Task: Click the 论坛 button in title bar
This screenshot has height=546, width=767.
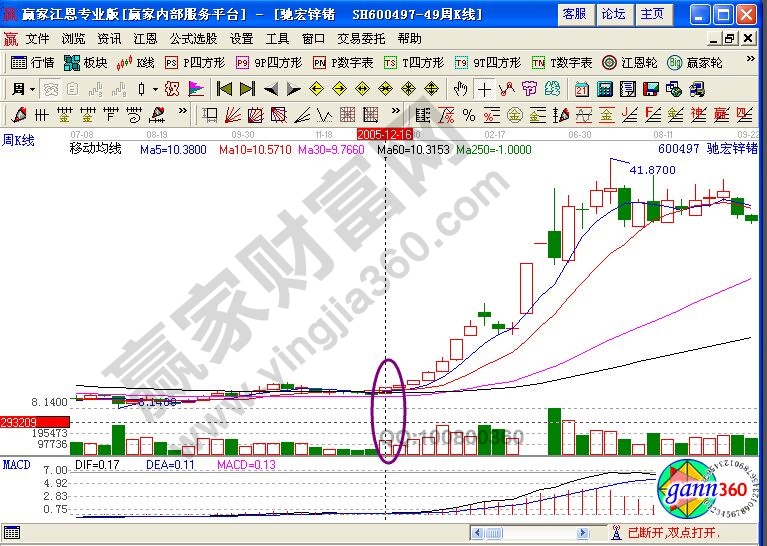Action: [614, 14]
